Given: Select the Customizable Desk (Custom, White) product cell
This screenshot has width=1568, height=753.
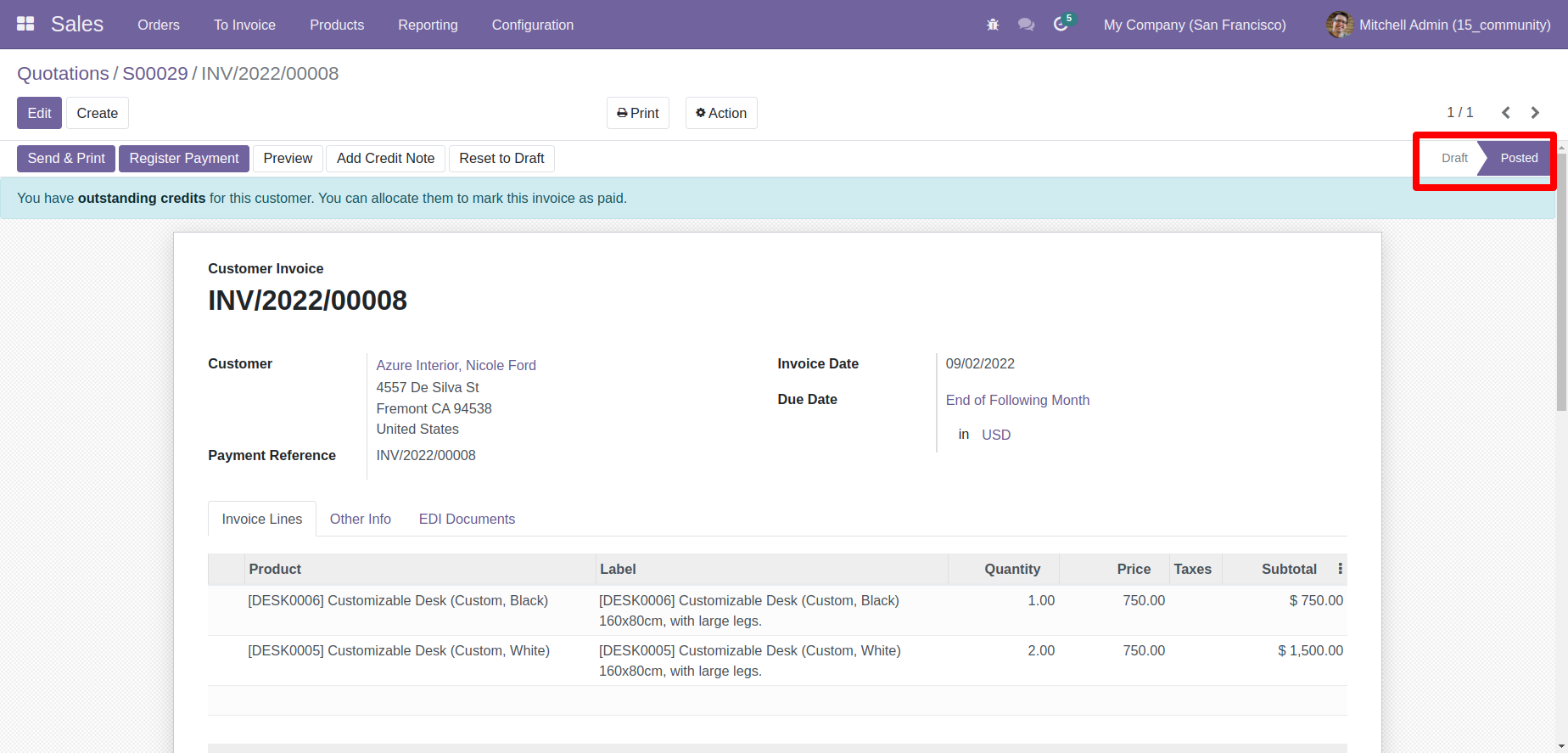Looking at the screenshot, I should 420,660.
